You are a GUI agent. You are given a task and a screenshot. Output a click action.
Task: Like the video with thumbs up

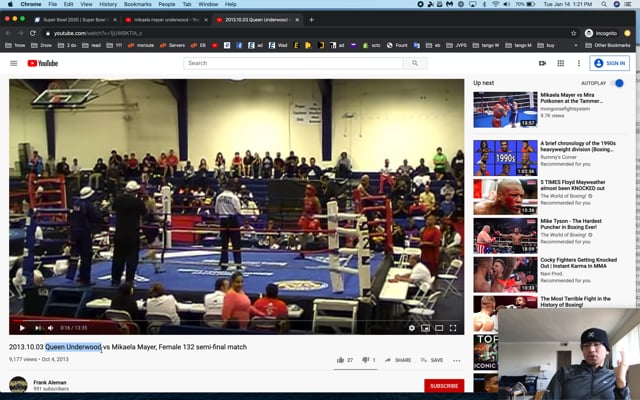(x=341, y=360)
